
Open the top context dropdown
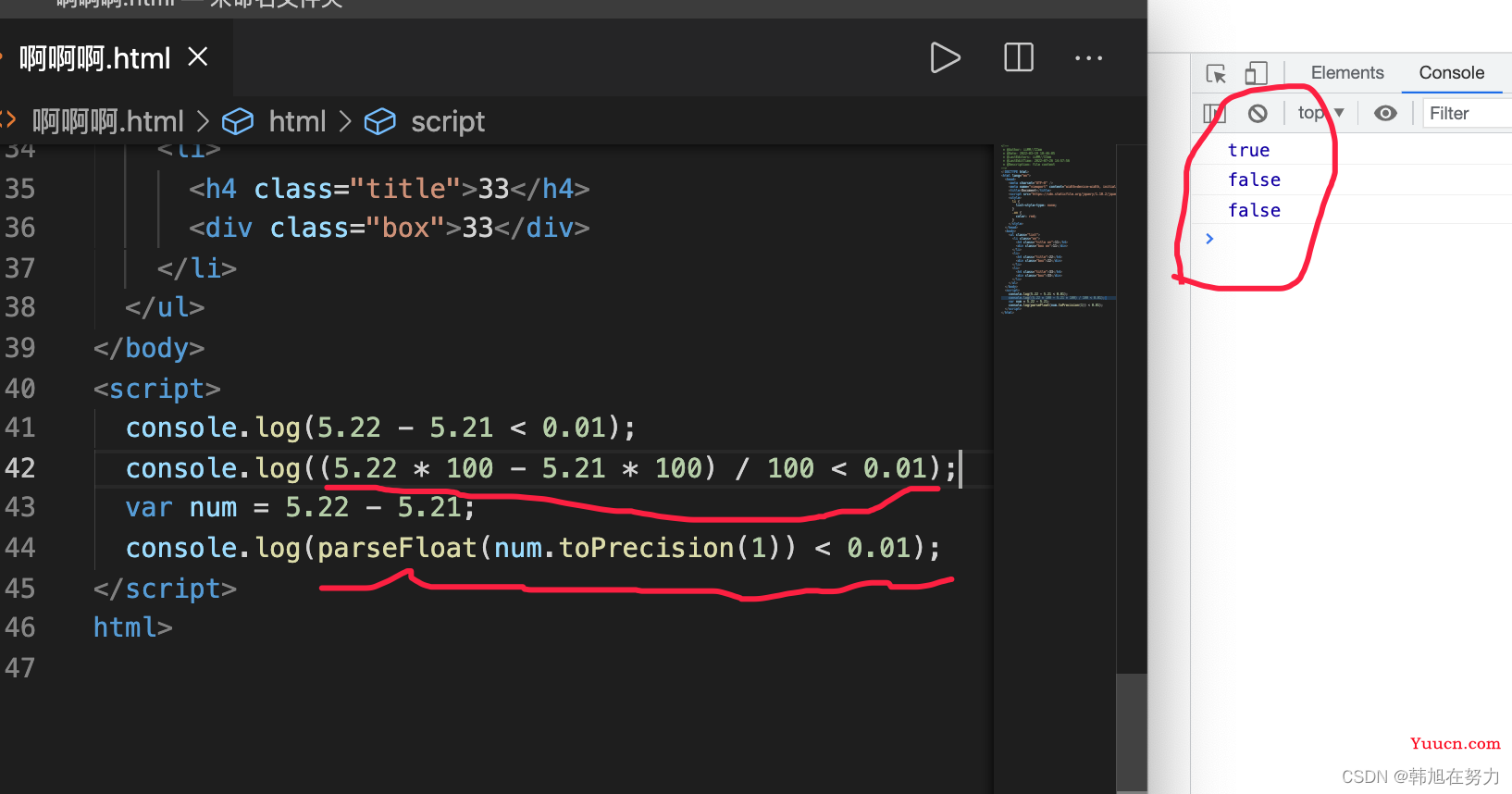[1320, 113]
